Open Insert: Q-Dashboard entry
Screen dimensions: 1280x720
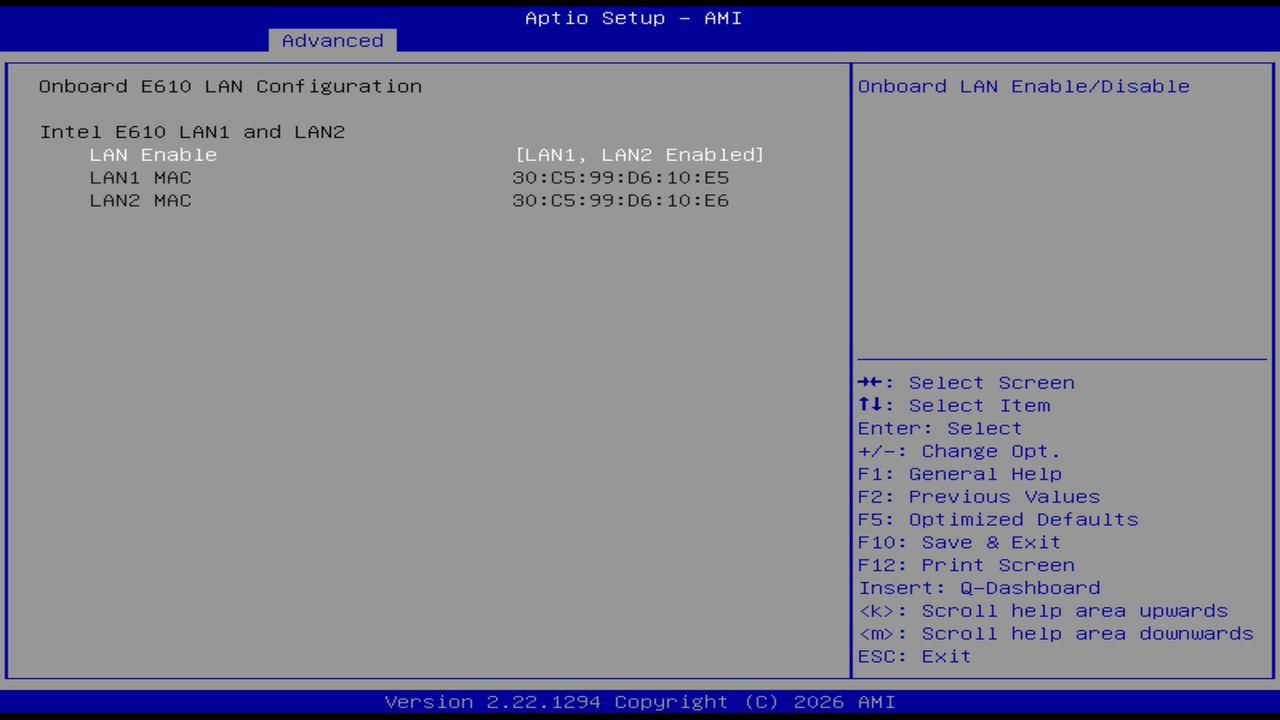coord(979,588)
